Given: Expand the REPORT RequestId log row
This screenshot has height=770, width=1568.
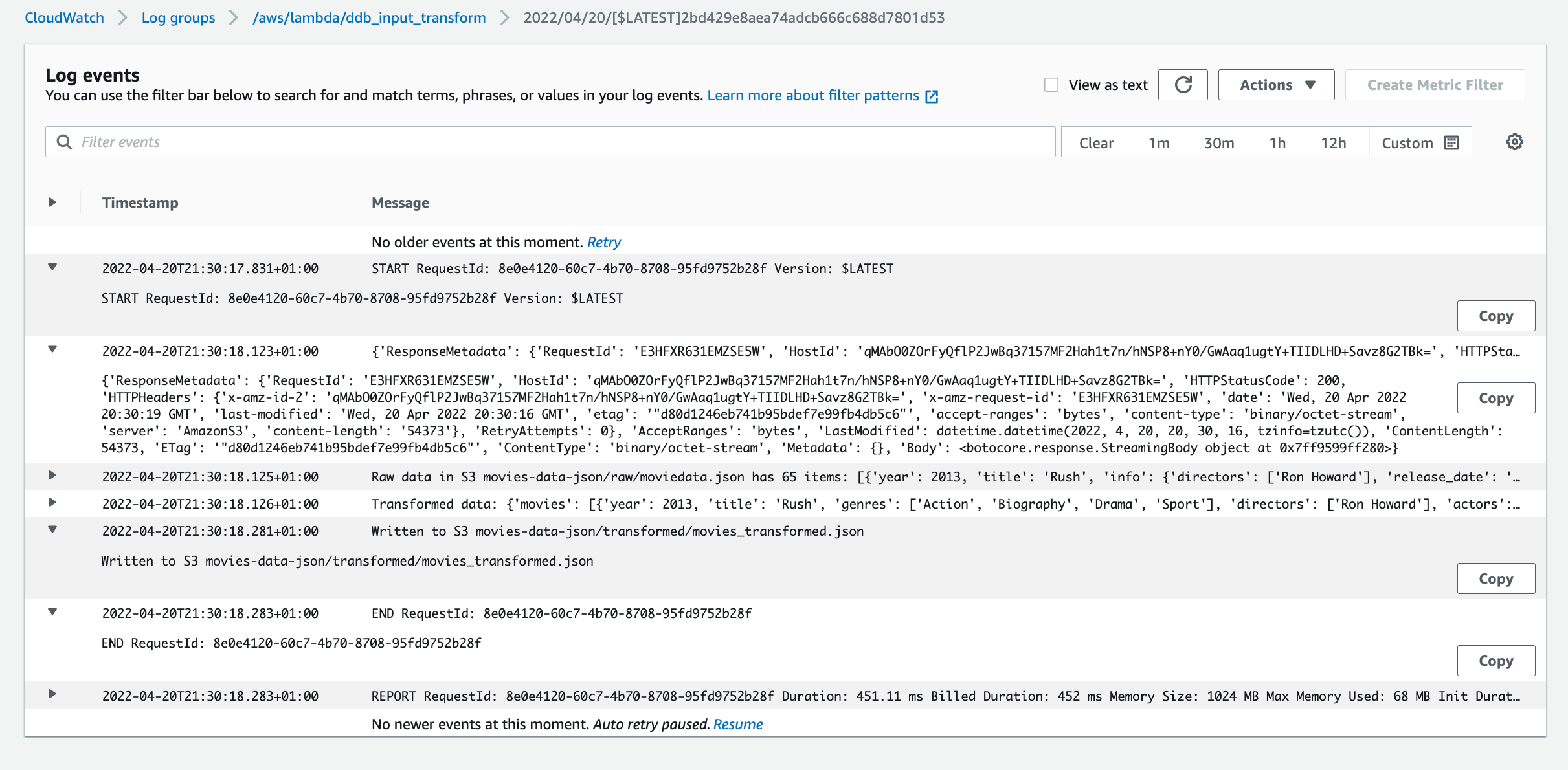Looking at the screenshot, I should point(52,694).
